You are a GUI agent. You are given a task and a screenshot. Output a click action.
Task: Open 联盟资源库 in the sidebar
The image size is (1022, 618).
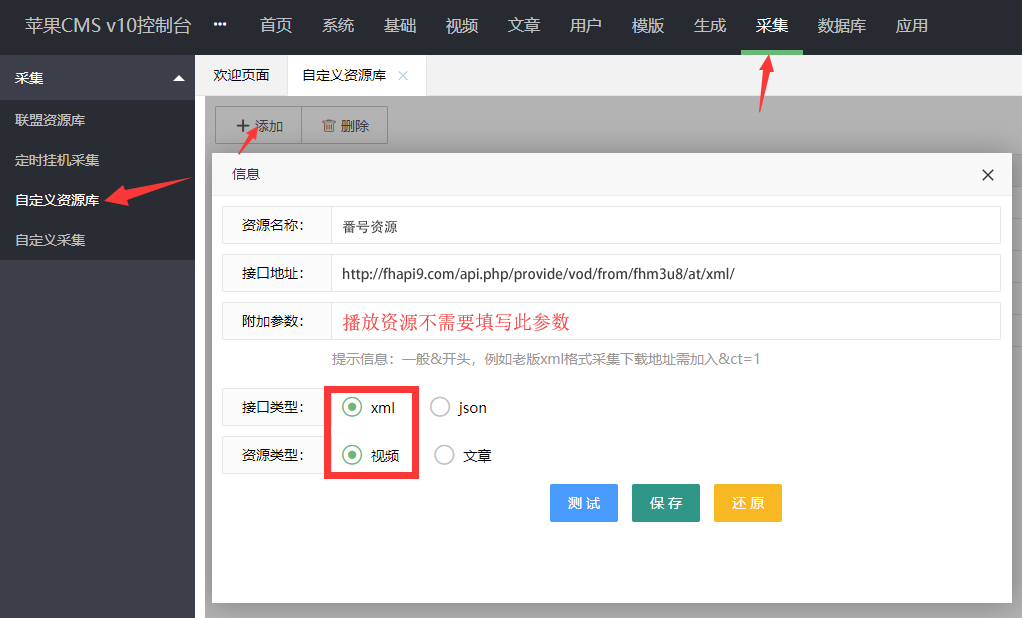click(50, 120)
